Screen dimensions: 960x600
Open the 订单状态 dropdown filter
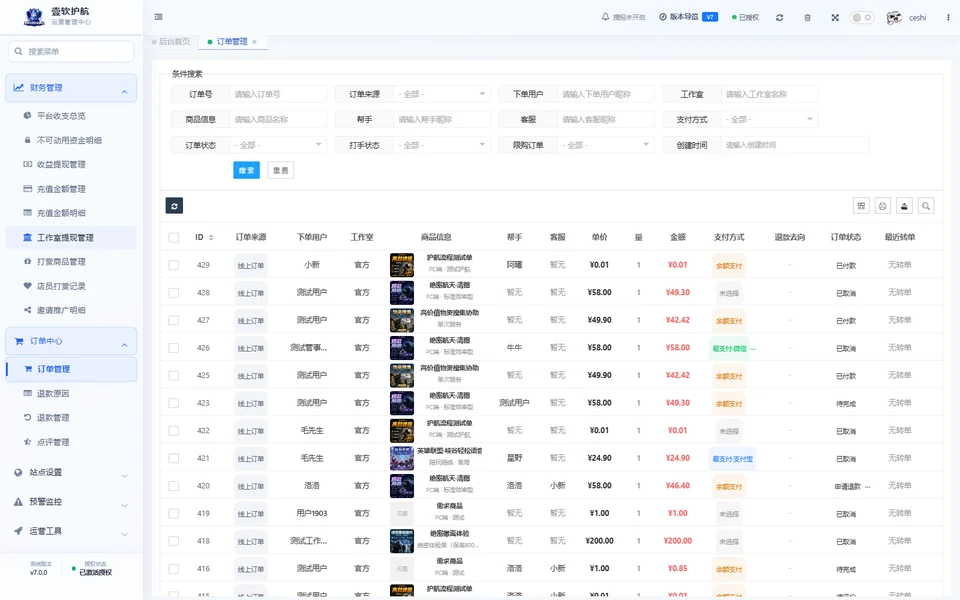[x=278, y=145]
